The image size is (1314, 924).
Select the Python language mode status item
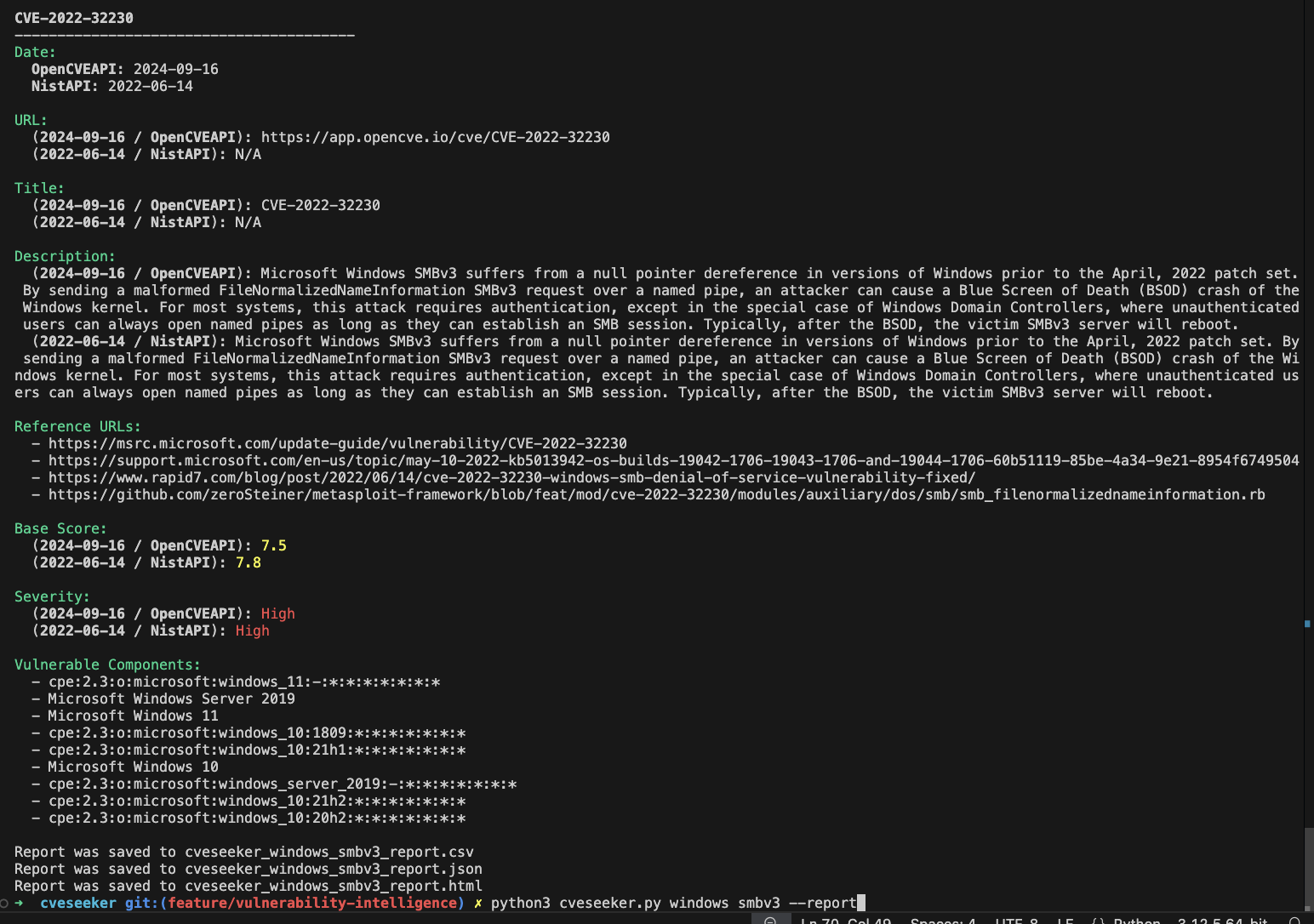tap(1136, 920)
